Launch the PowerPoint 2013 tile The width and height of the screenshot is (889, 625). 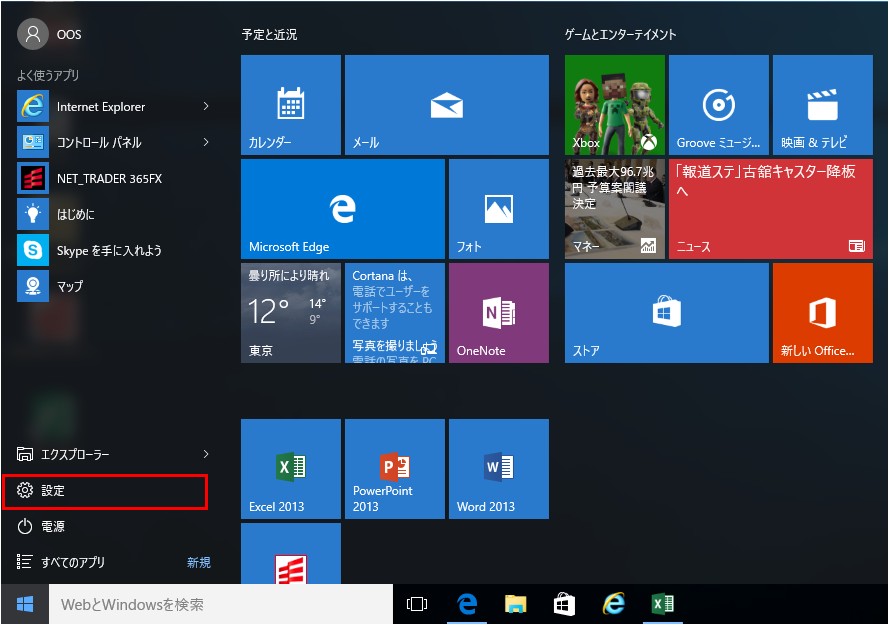(395, 469)
